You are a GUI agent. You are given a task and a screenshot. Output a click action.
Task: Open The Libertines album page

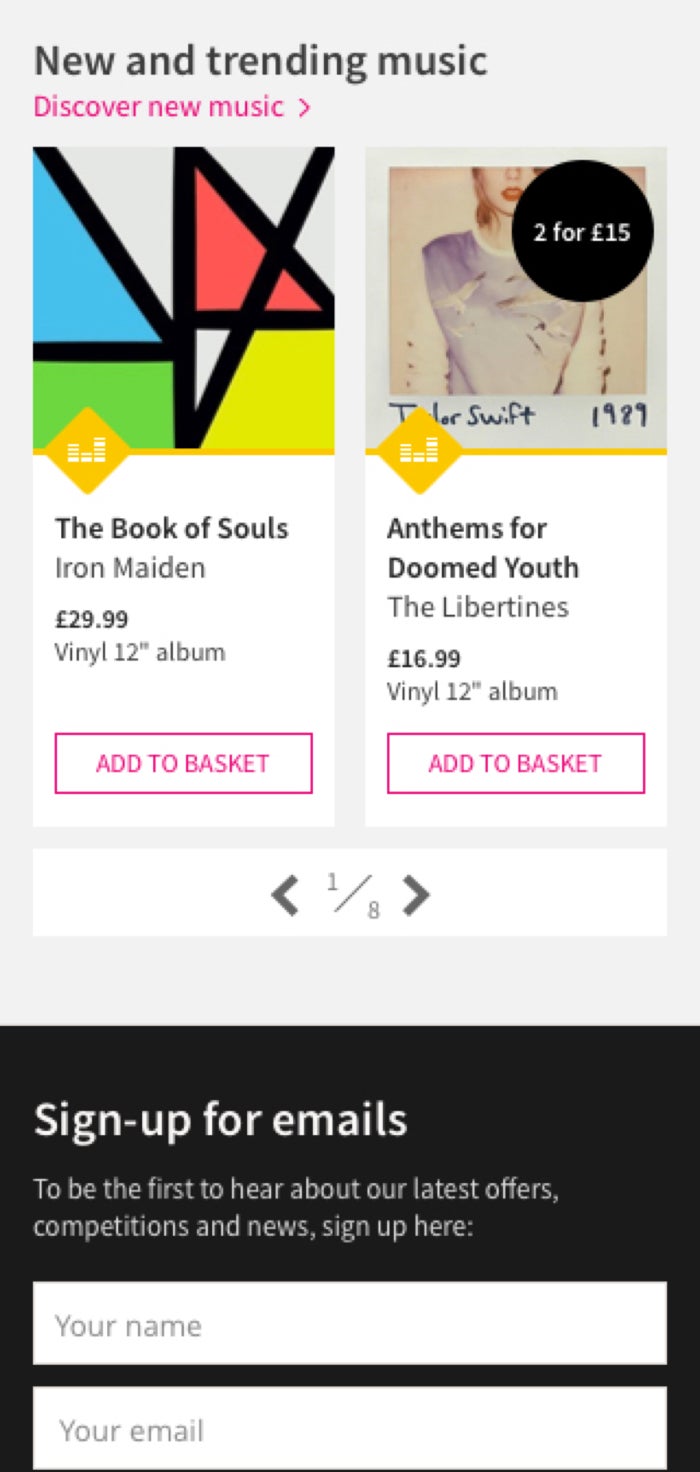[478, 607]
